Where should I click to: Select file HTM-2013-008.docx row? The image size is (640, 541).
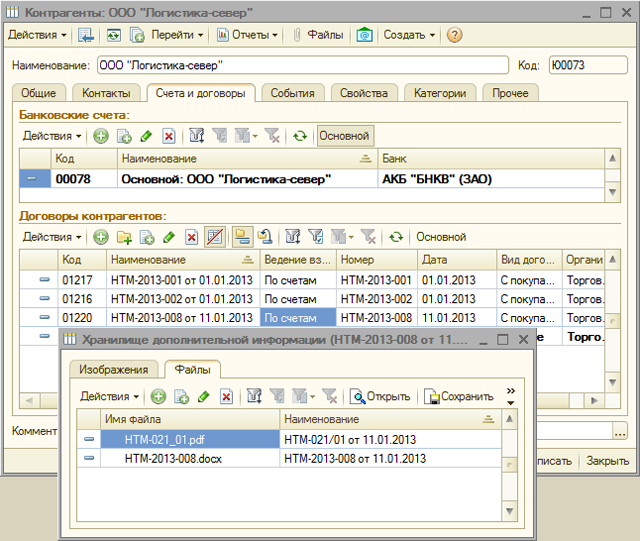[x=289, y=459]
